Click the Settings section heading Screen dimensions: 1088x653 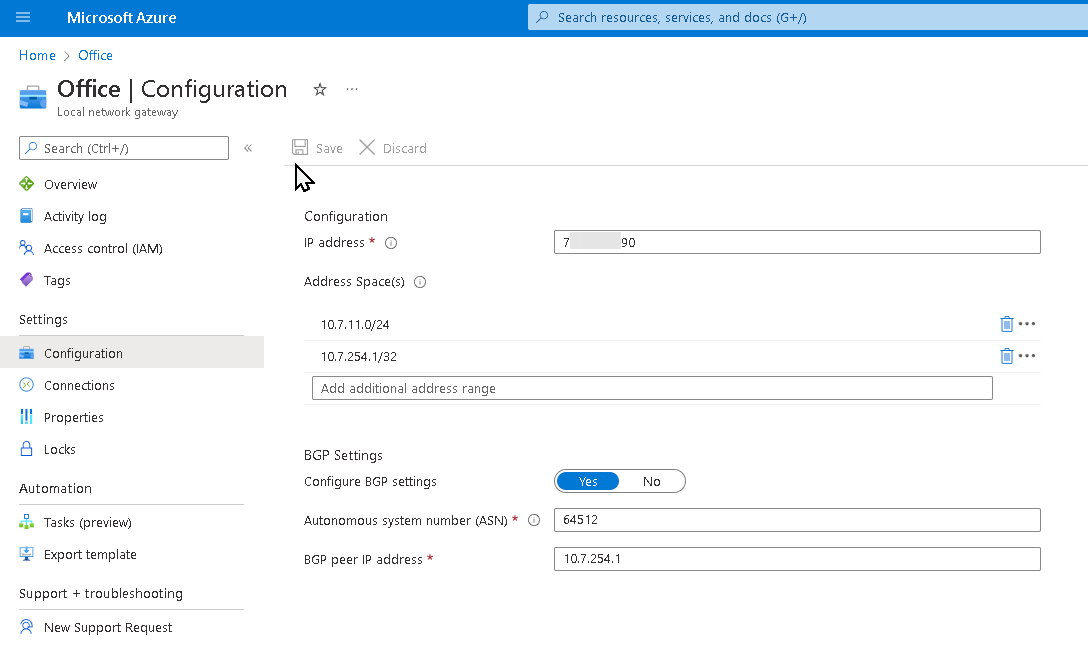[43, 319]
